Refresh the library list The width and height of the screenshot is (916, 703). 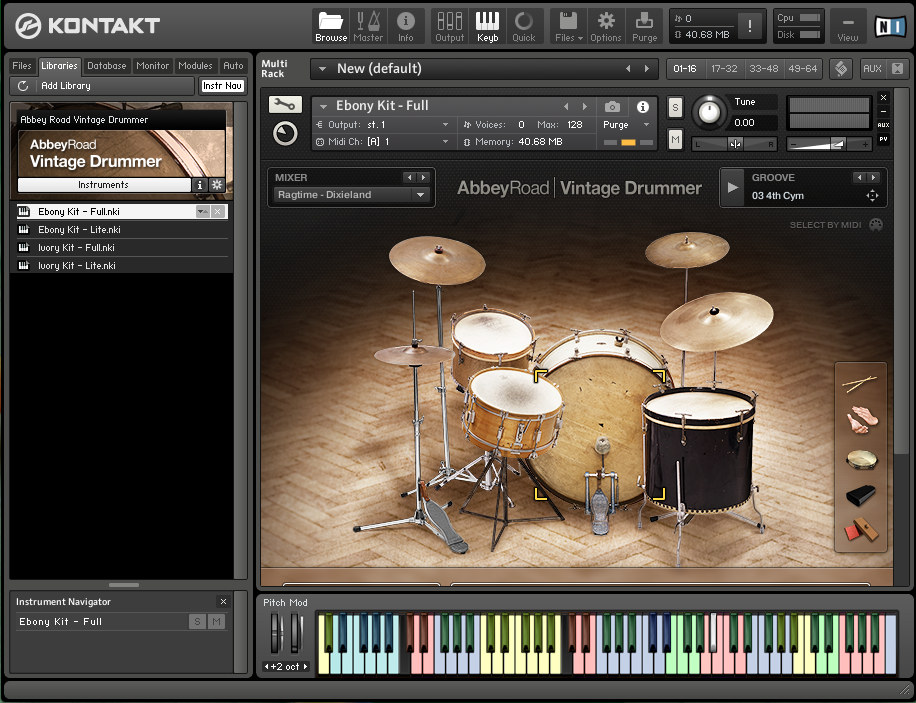pos(23,86)
